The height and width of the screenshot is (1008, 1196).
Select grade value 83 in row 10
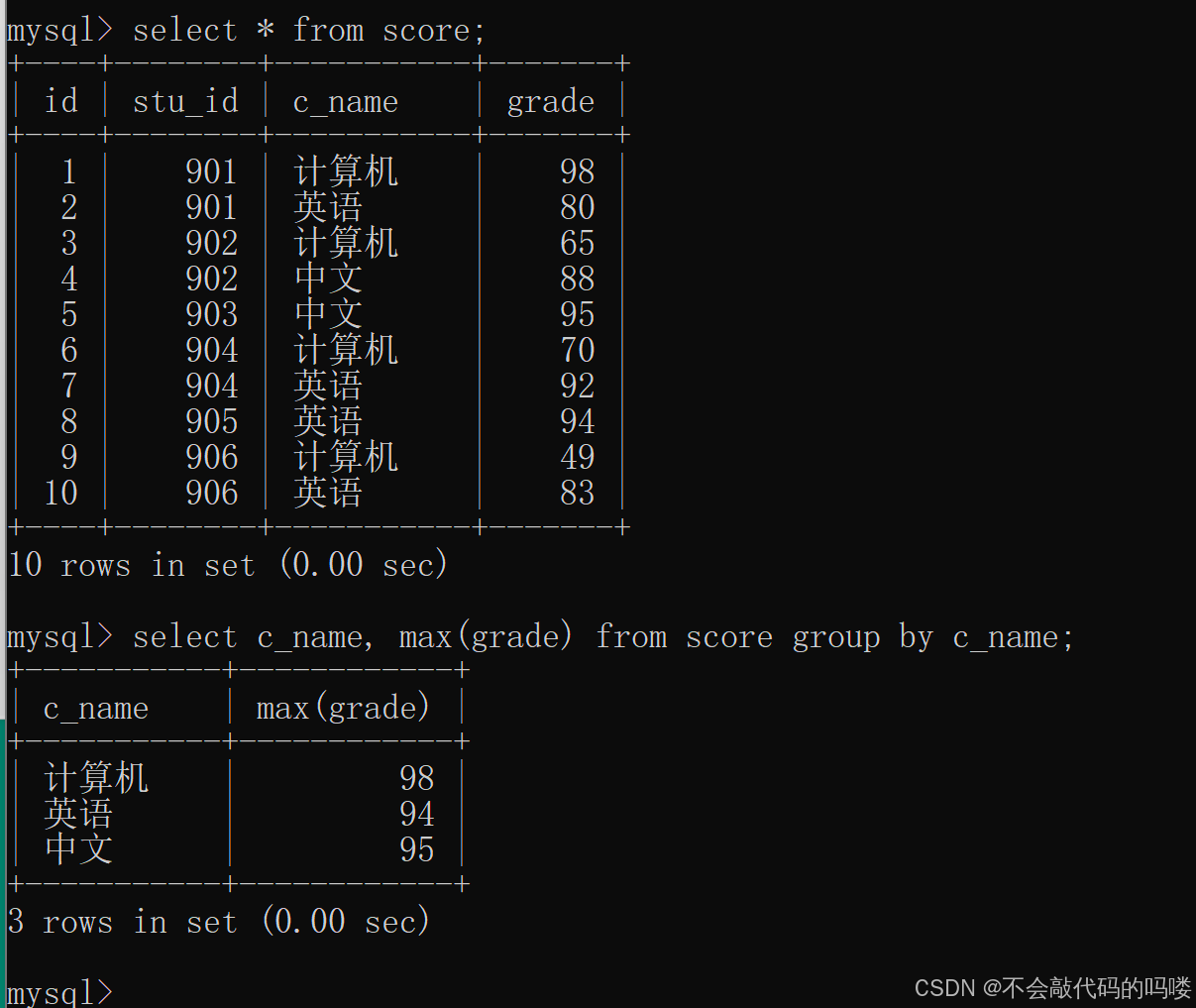(577, 493)
